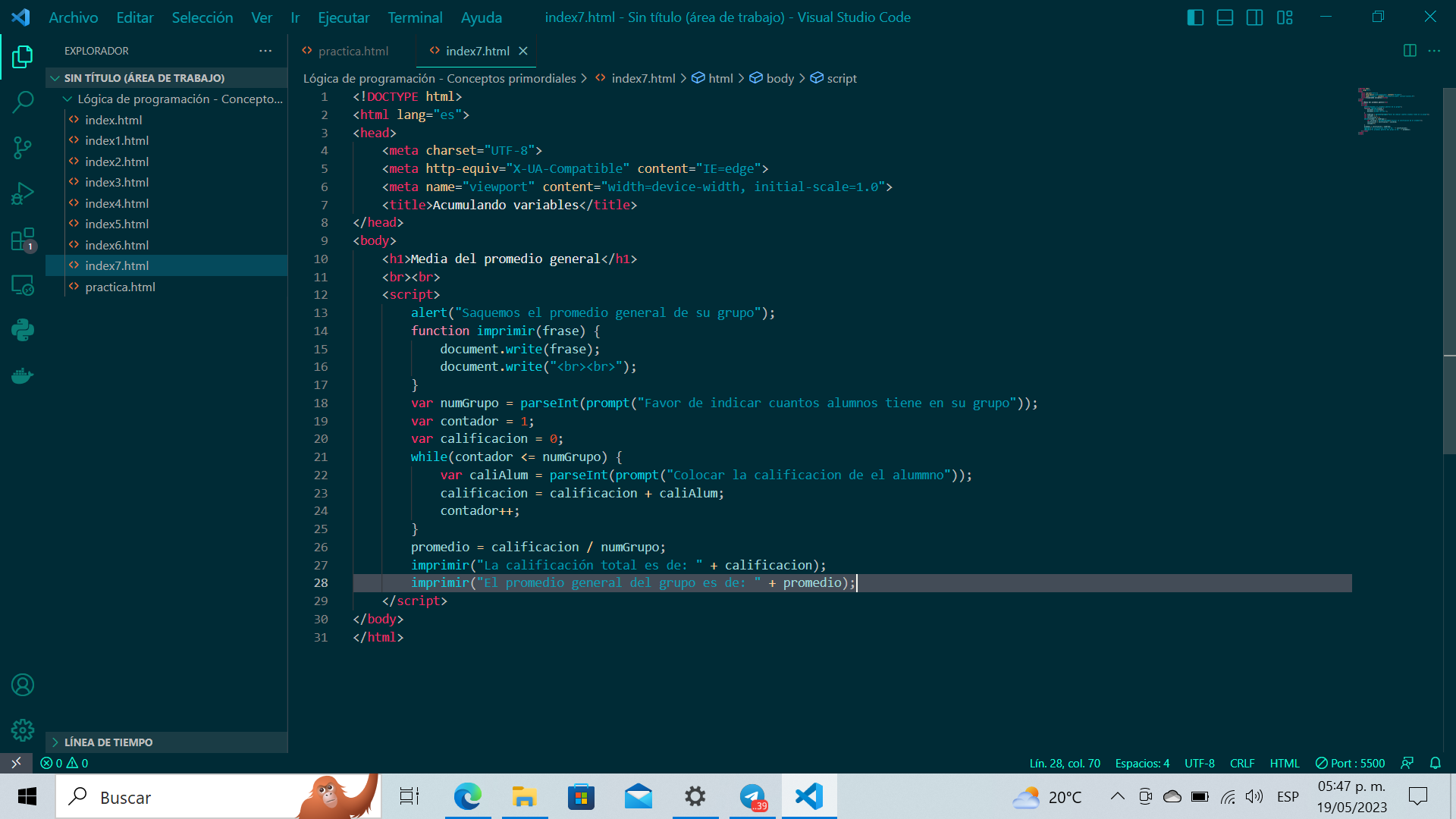The height and width of the screenshot is (819, 1456).
Task: Open the Ir menu
Action: (x=295, y=17)
